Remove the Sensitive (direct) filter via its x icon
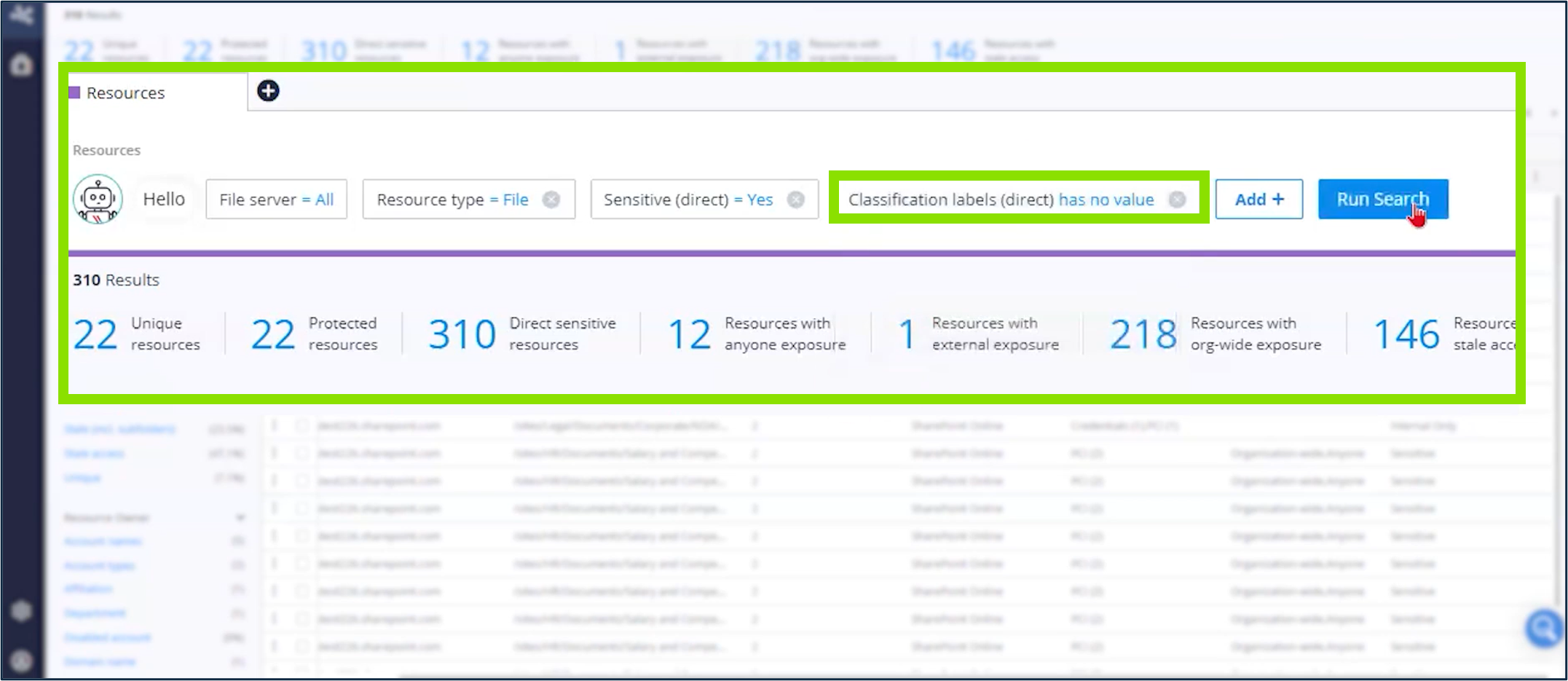Screen dimensions: 1568x681 pos(796,200)
